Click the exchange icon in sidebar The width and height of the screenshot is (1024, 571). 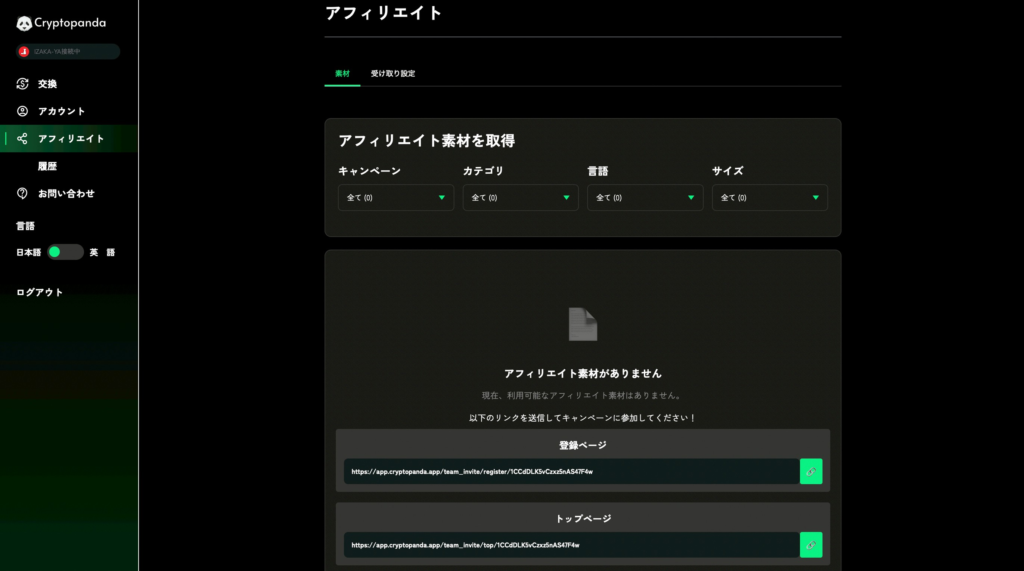(x=23, y=84)
